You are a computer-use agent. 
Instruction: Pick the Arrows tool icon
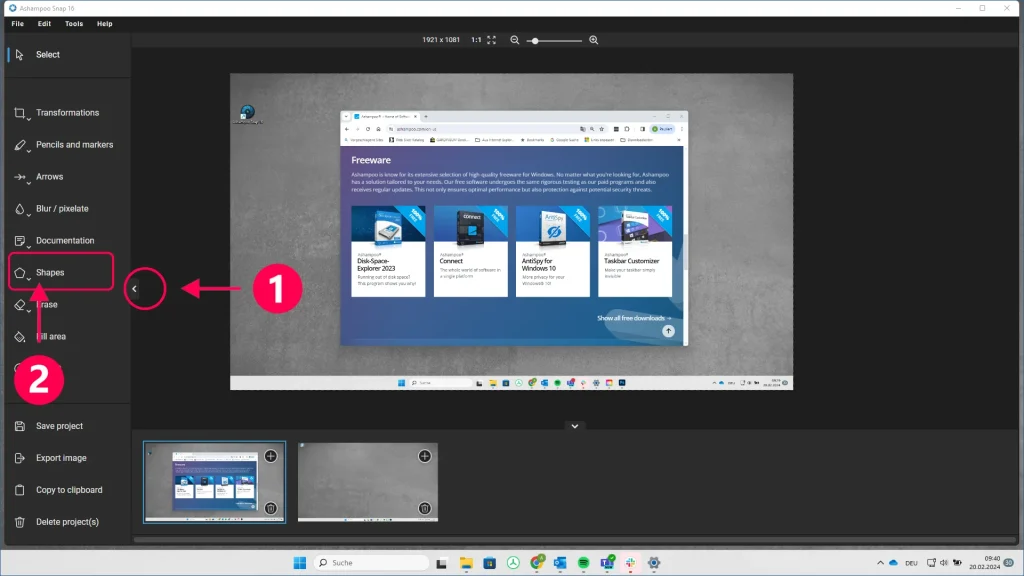tap(20, 177)
